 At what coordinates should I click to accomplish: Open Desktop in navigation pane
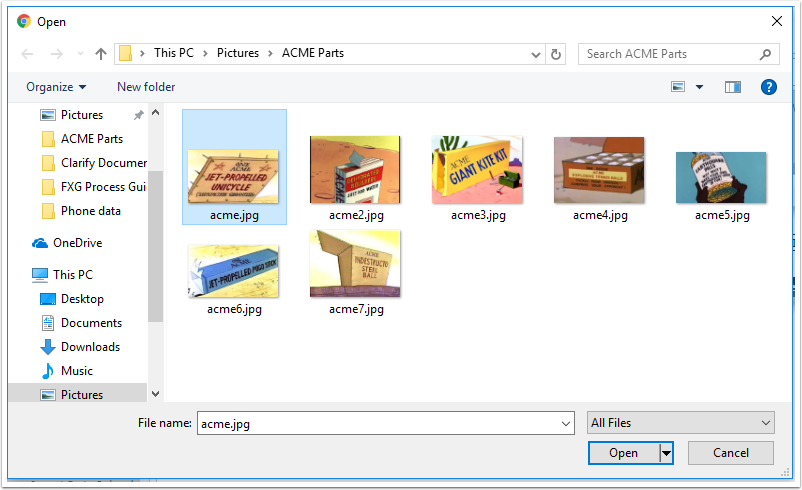(82, 299)
